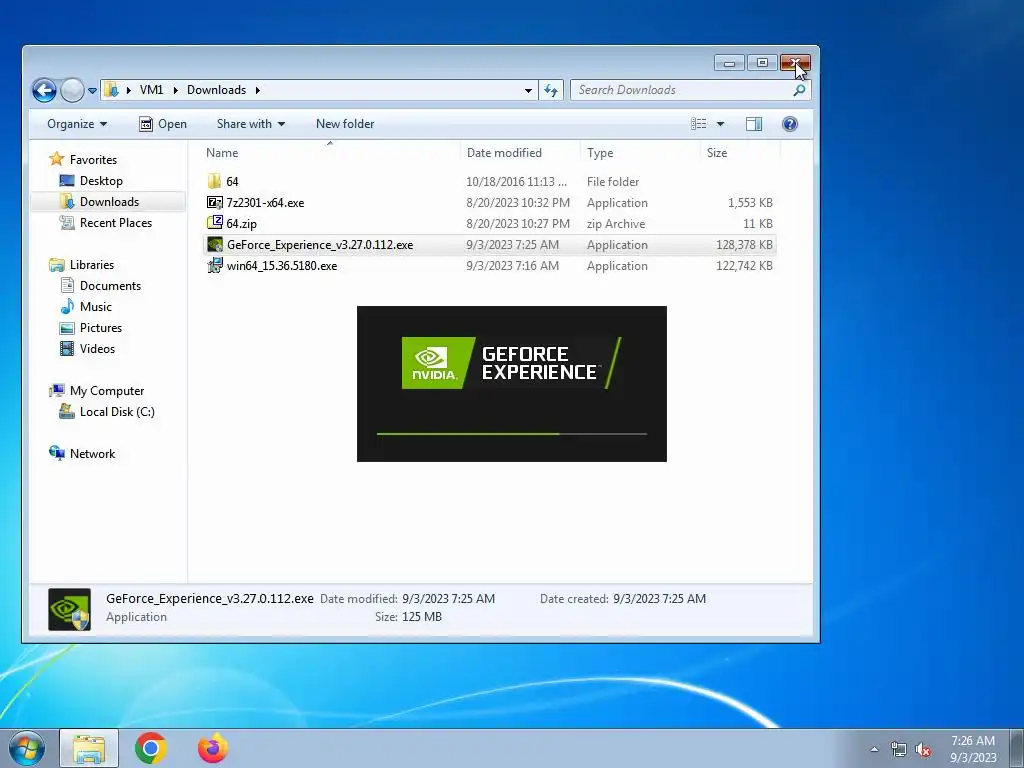Image resolution: width=1024 pixels, height=768 pixels.
Task: Launch Google Chrome from the taskbar
Action: tap(151, 748)
